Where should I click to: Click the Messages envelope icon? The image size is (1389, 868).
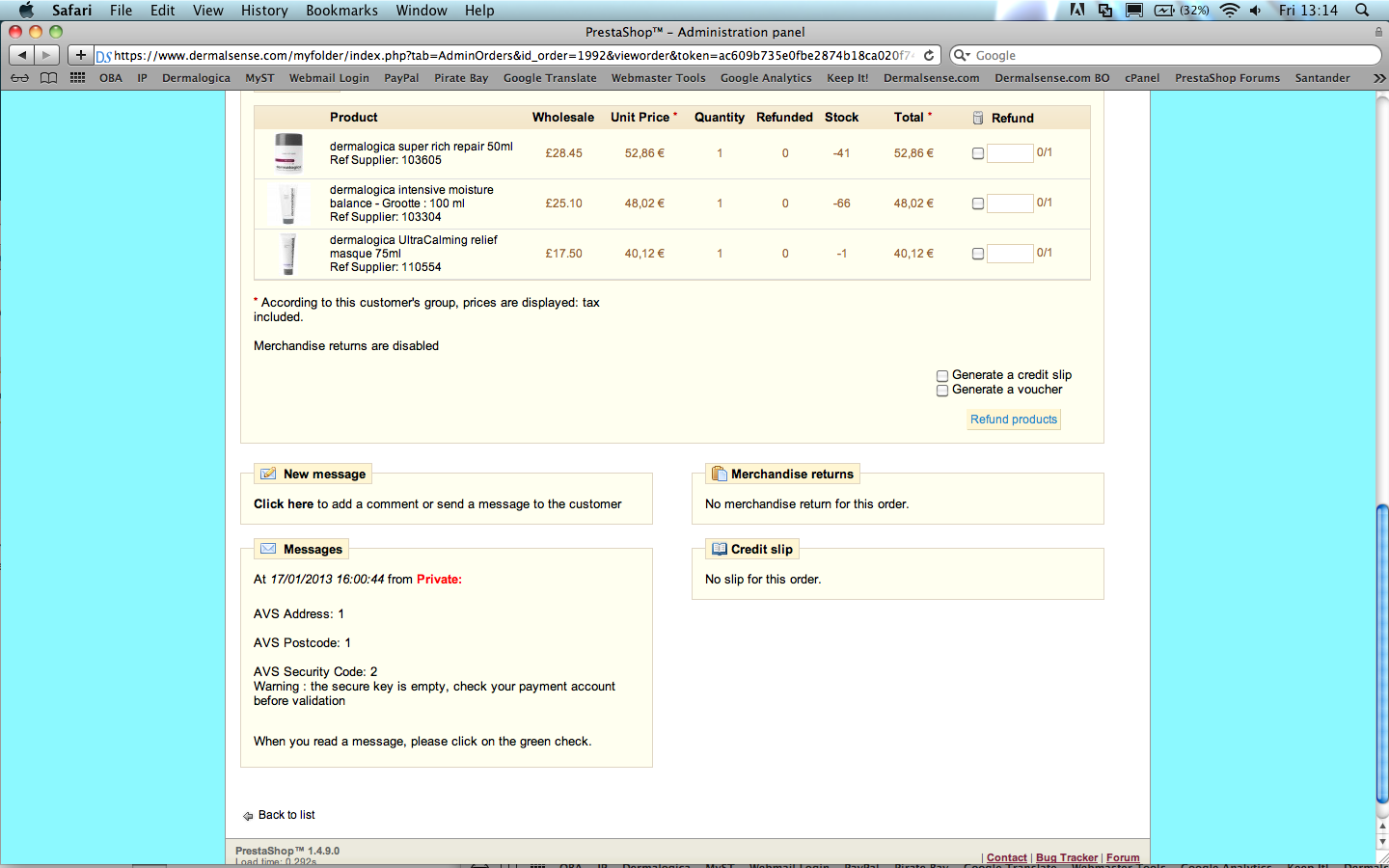[268, 549]
